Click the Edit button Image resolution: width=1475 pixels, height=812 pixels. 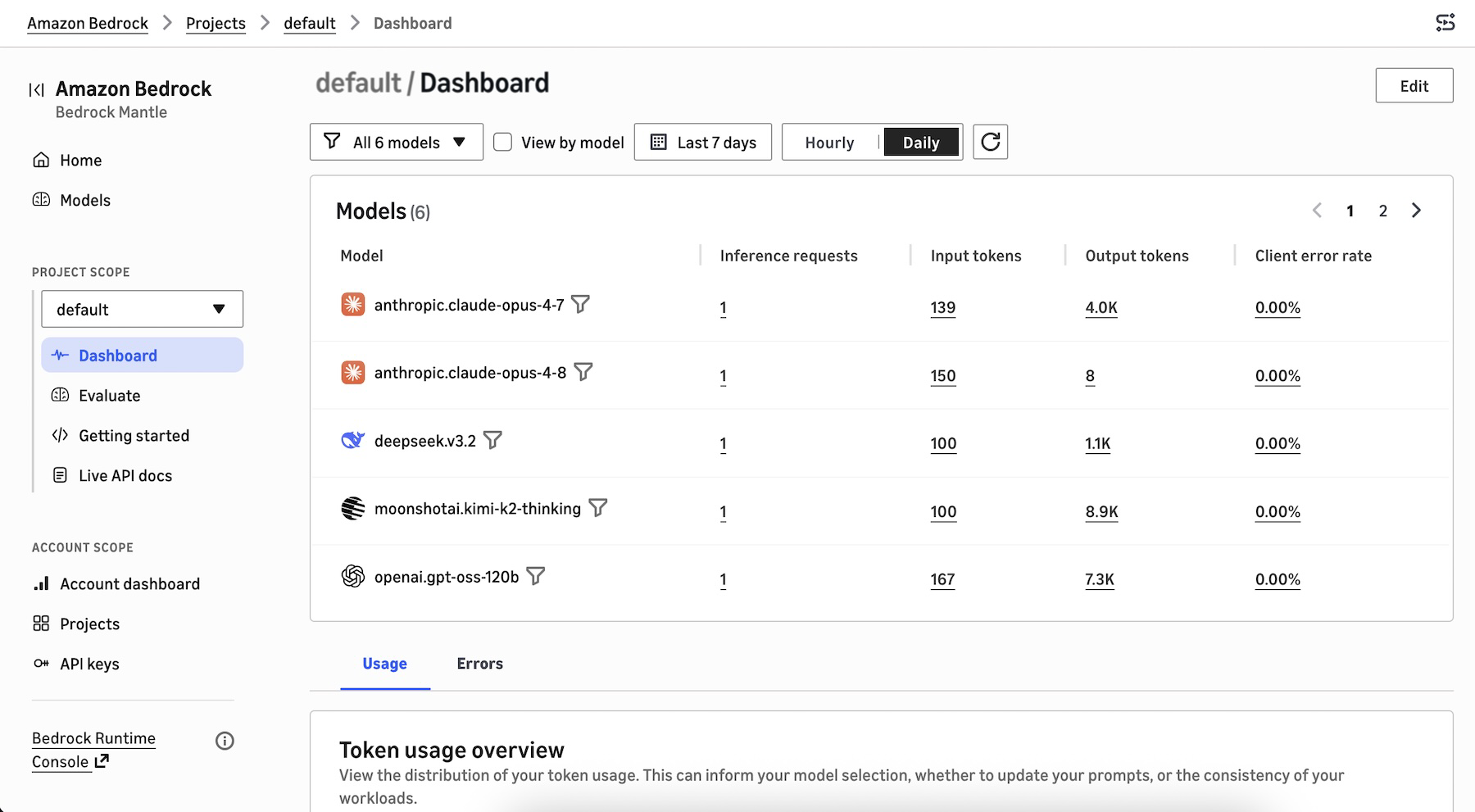click(1414, 85)
